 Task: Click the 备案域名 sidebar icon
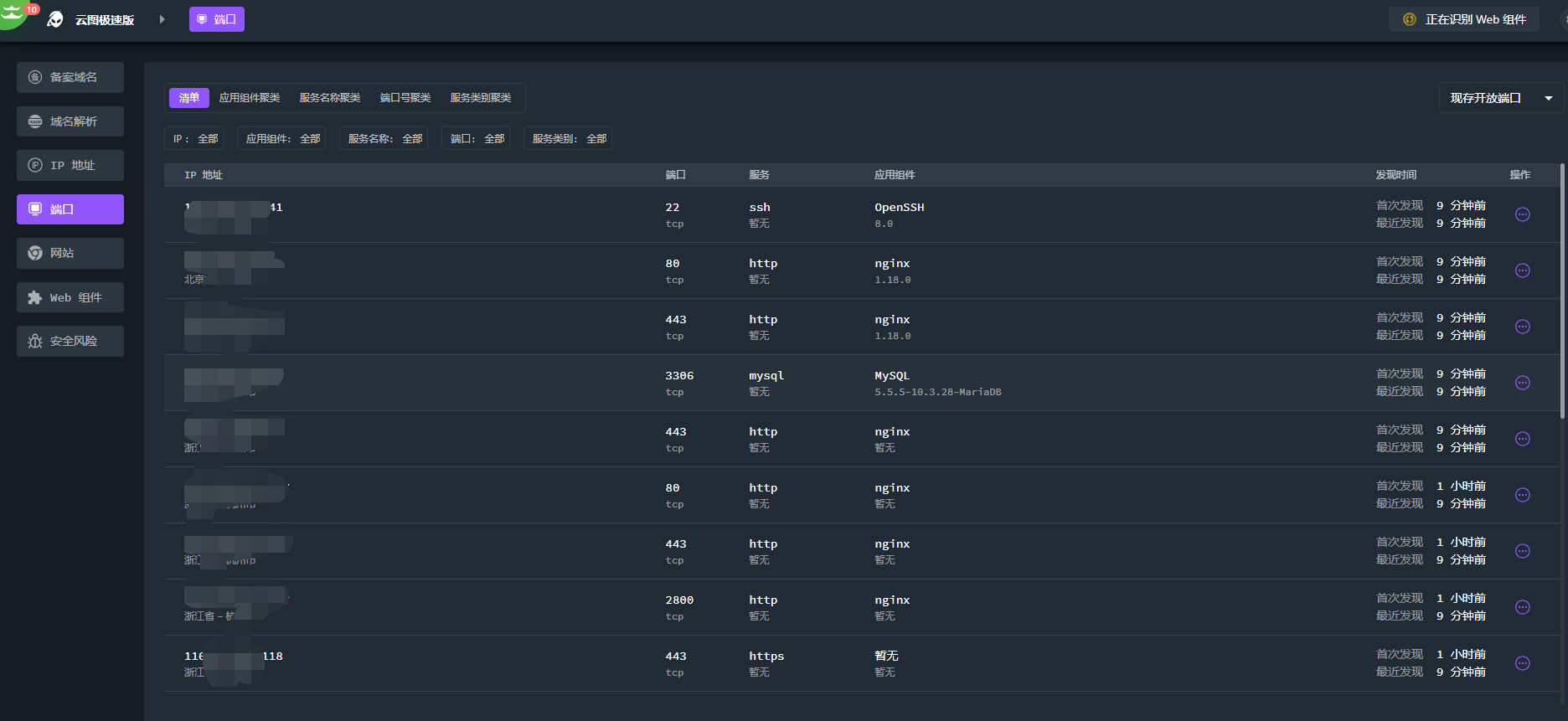pyautogui.click(x=35, y=77)
